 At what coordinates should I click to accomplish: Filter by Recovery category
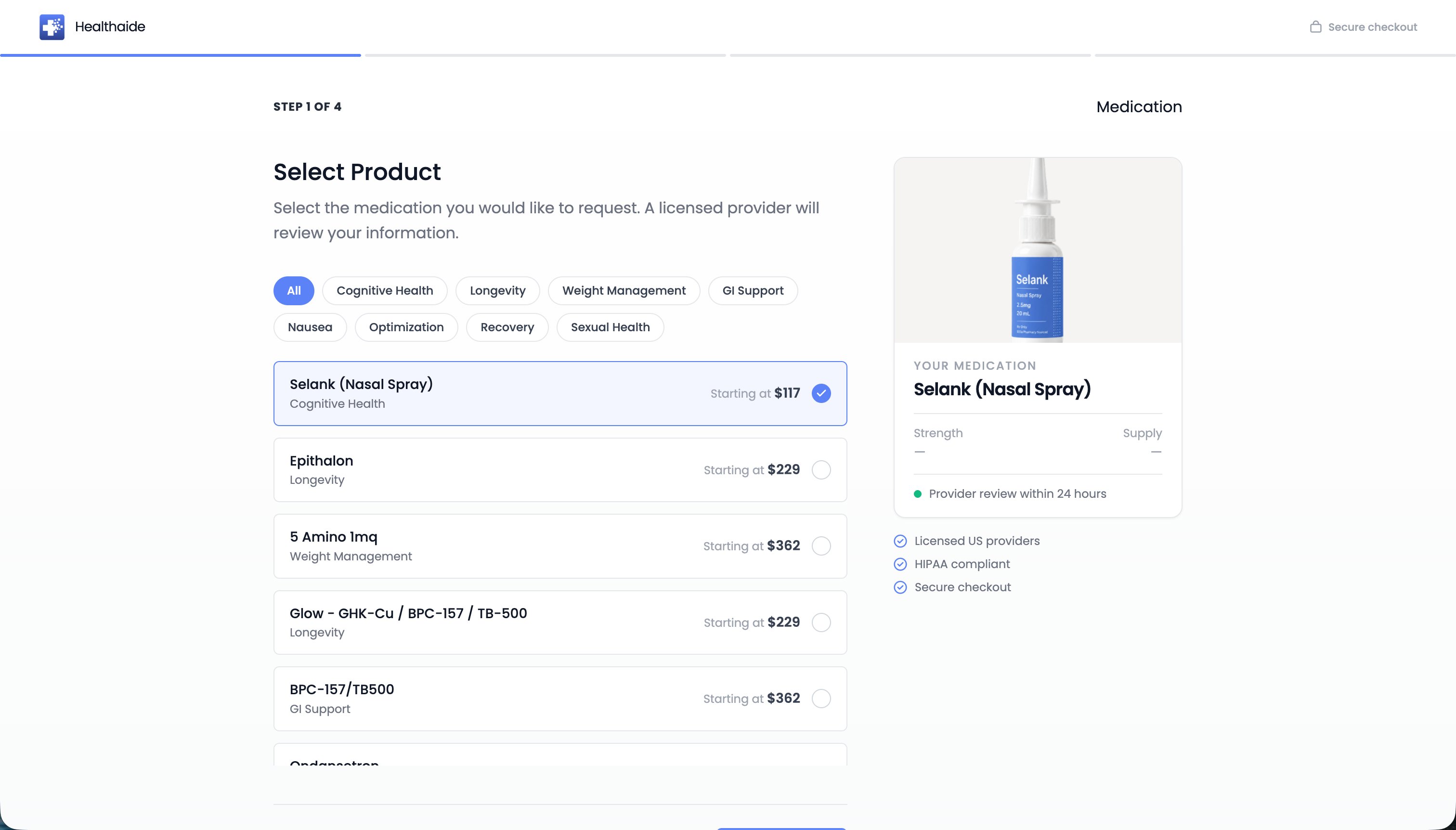pyautogui.click(x=507, y=327)
